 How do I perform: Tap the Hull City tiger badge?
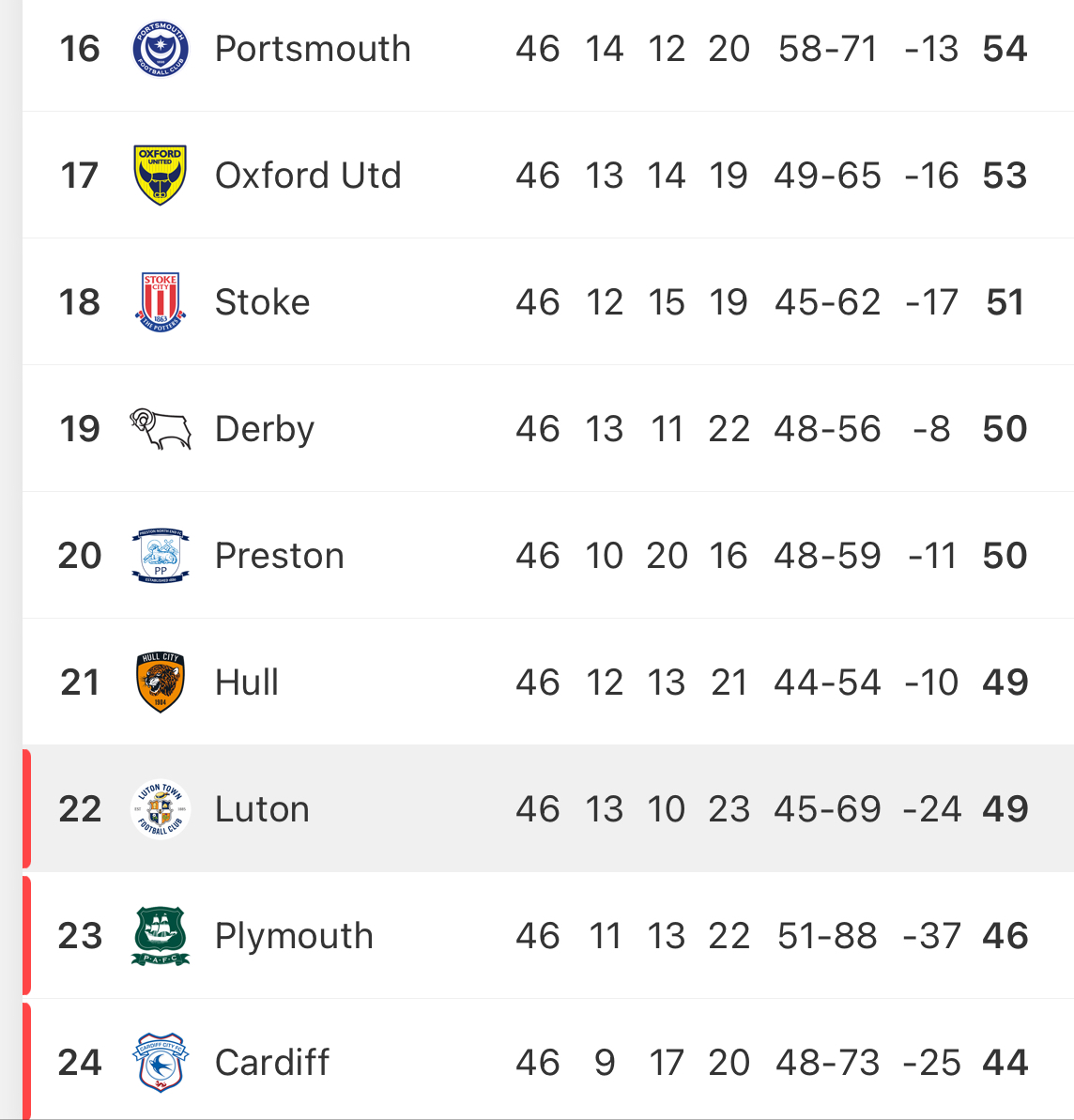161,683
